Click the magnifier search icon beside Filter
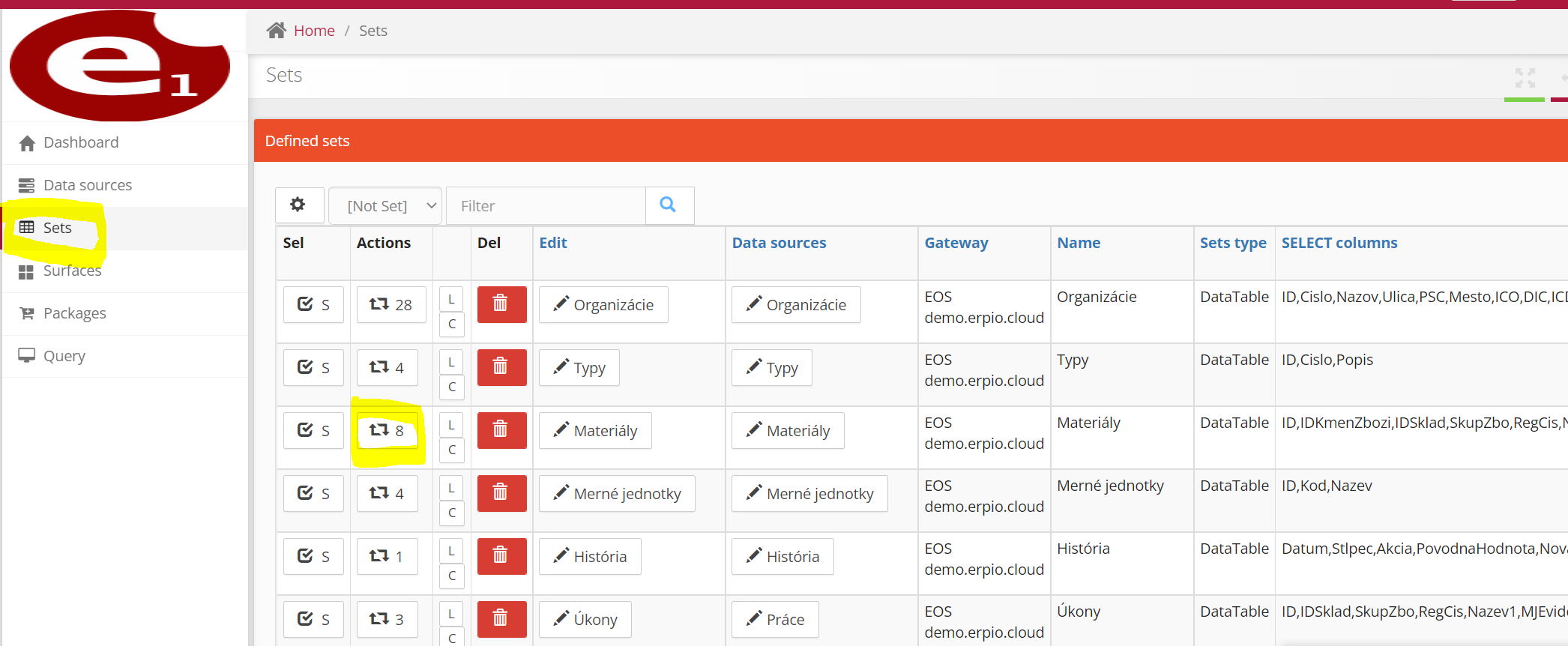Image resolution: width=1568 pixels, height=646 pixels. 668,205
